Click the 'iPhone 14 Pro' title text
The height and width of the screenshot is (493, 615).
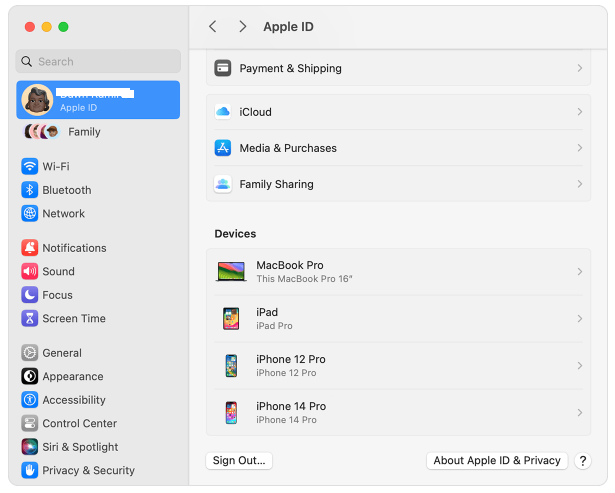pos(291,406)
